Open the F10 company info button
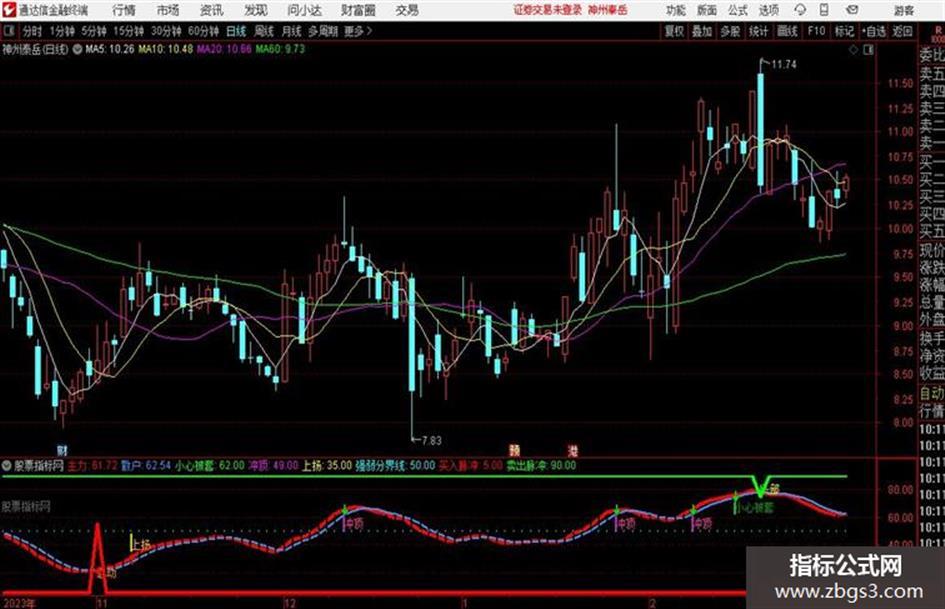Viewport: 945px width, 609px height. coord(817,31)
